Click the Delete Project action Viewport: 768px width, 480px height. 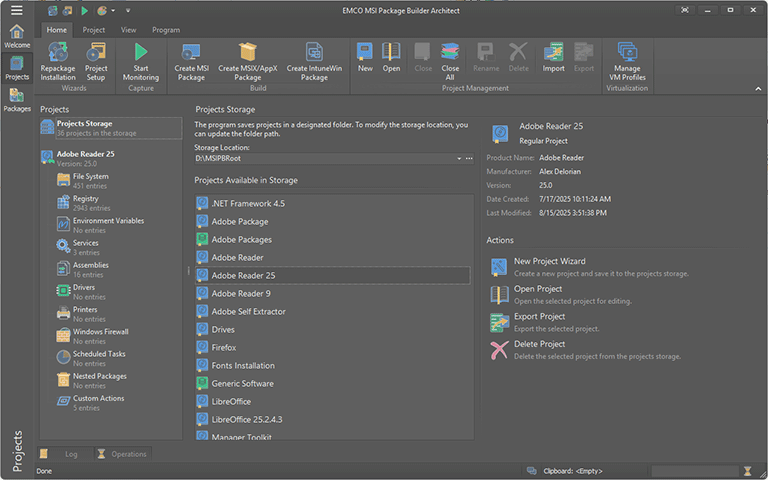(x=539, y=345)
